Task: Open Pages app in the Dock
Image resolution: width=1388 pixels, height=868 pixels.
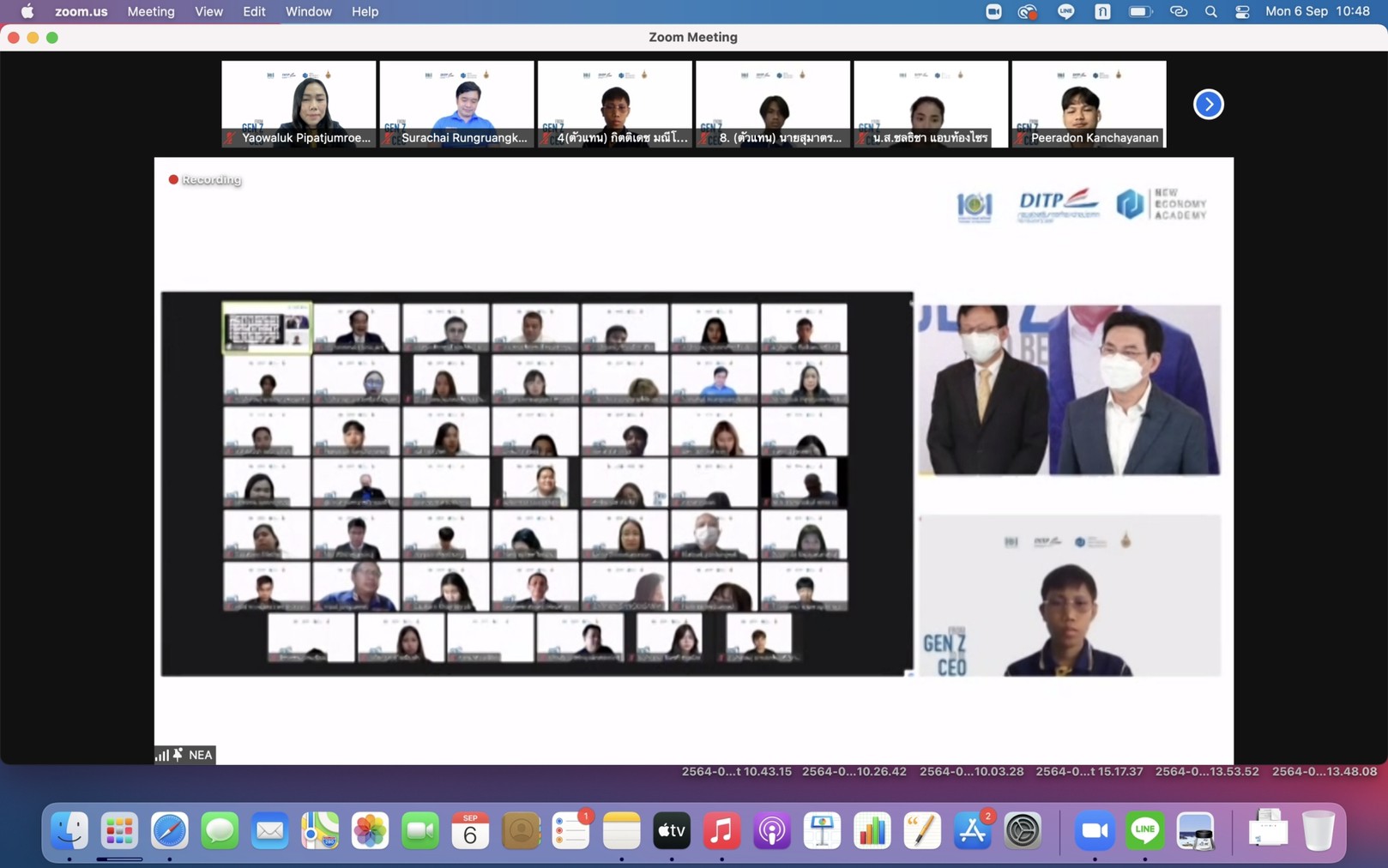Action: tap(922, 830)
